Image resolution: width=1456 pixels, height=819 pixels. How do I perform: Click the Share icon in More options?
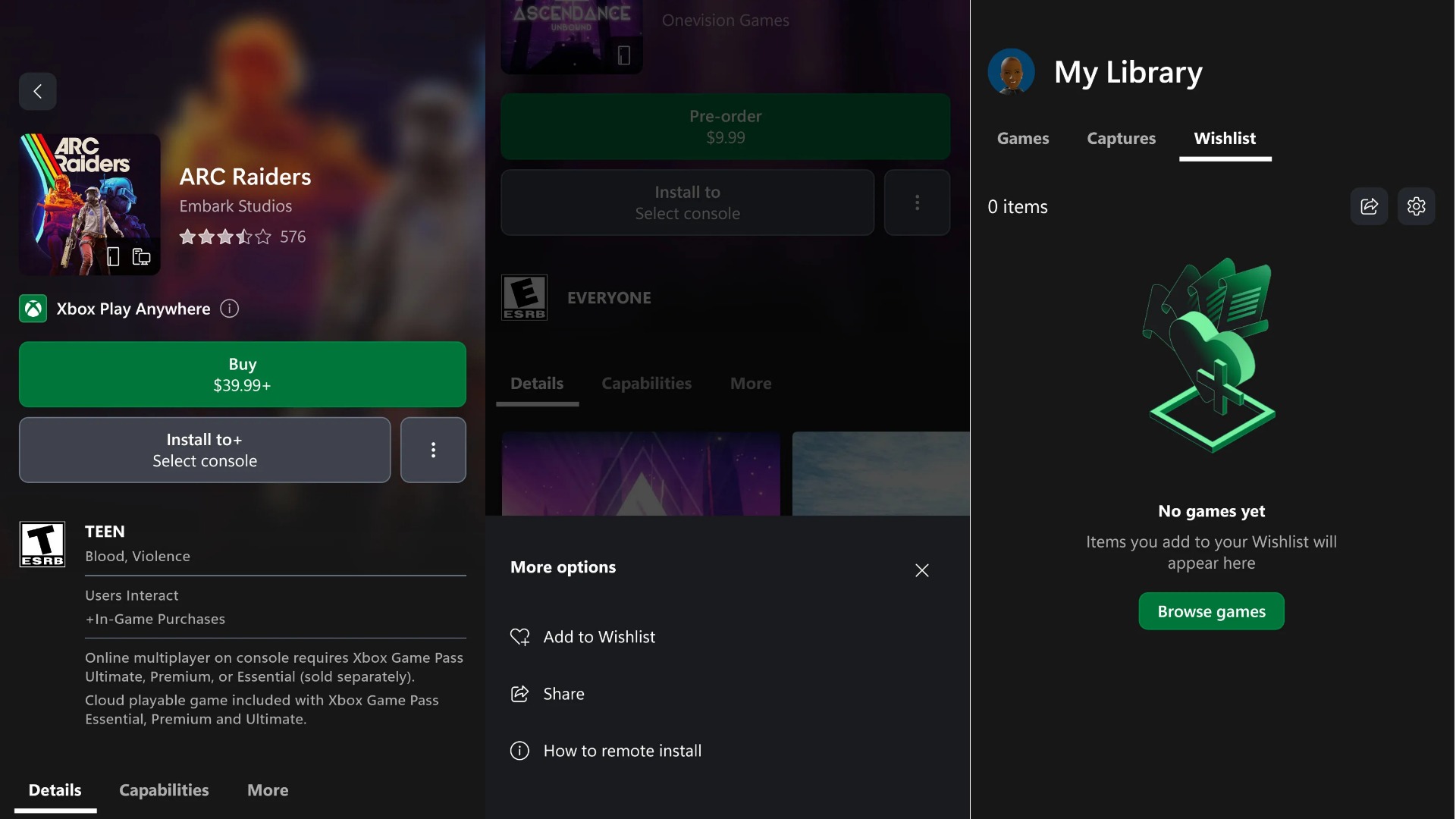519,694
